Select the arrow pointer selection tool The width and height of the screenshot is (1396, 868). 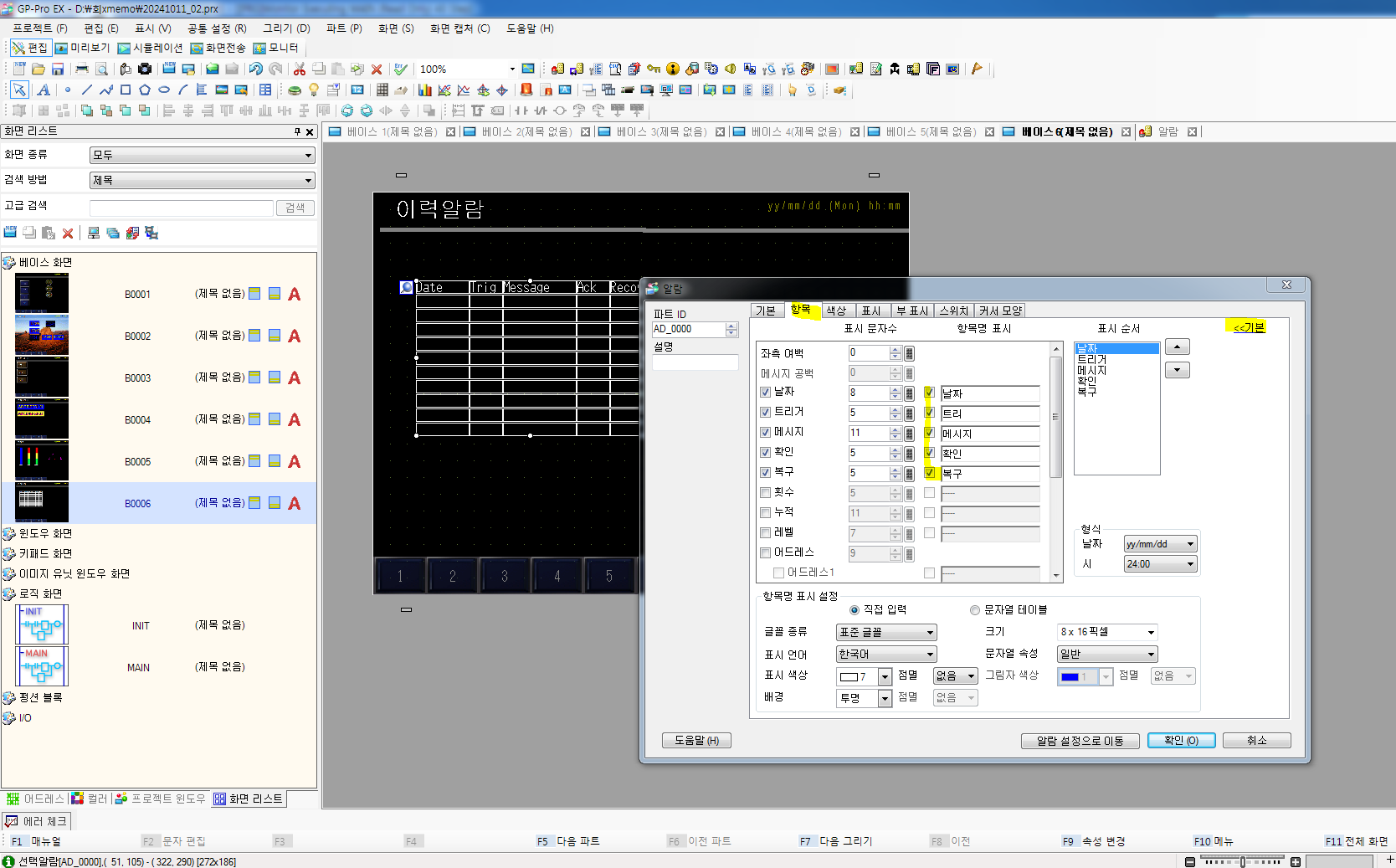point(19,90)
